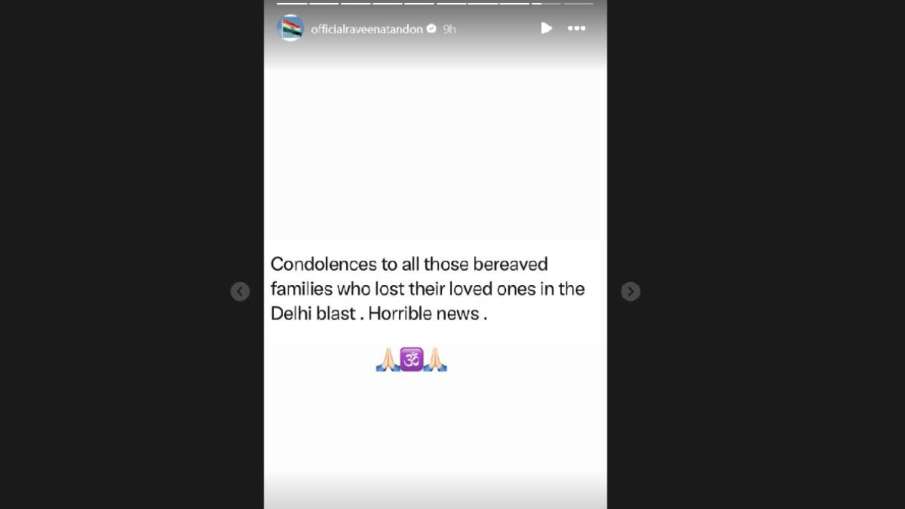Click the 'Delhi blast . Horrible news' text
This screenshot has width=905, height=509.
click(379, 313)
